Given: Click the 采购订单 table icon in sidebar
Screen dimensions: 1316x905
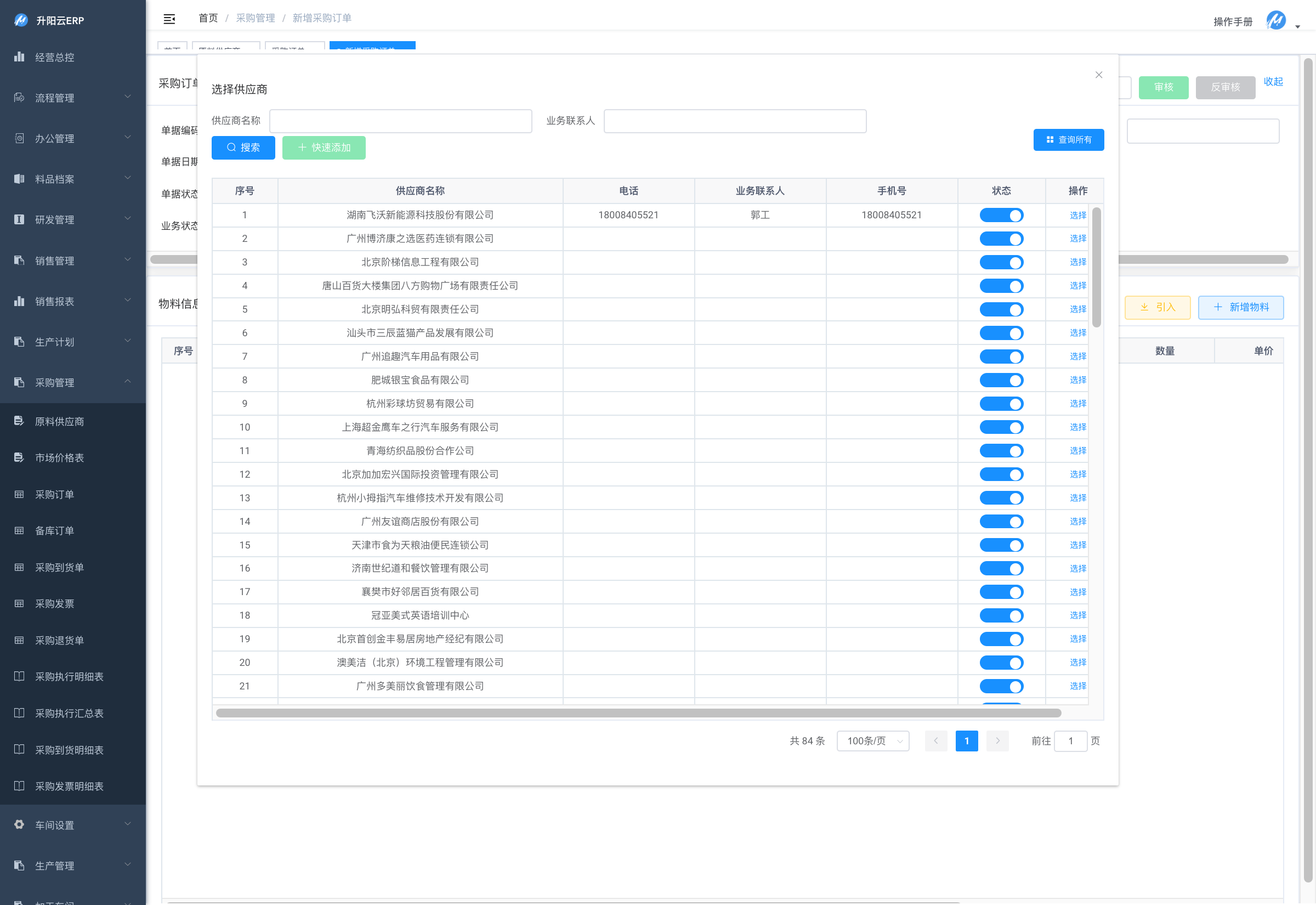Looking at the screenshot, I should point(19,495).
